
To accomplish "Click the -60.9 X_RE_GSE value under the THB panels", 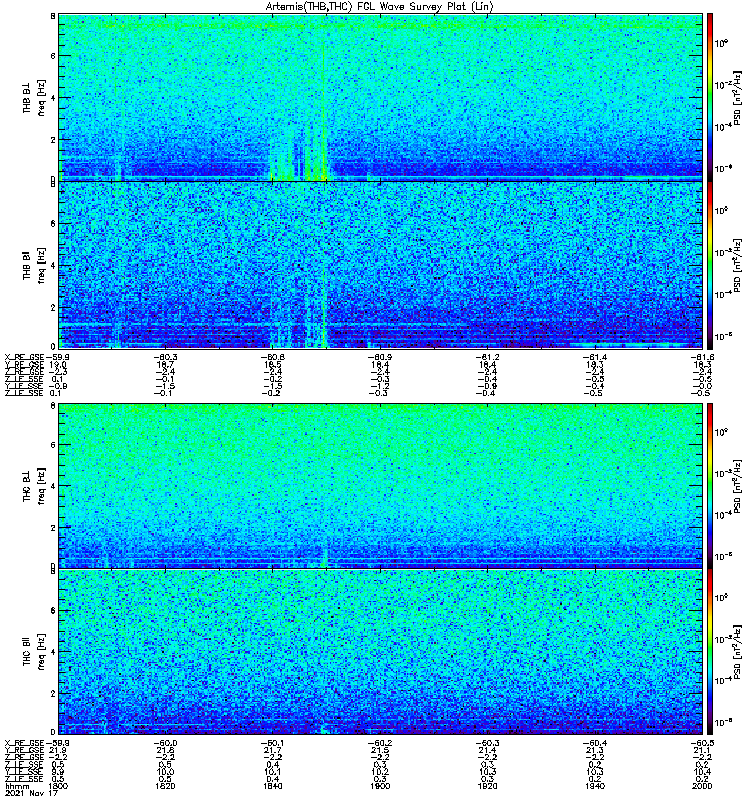I will coord(380,357).
